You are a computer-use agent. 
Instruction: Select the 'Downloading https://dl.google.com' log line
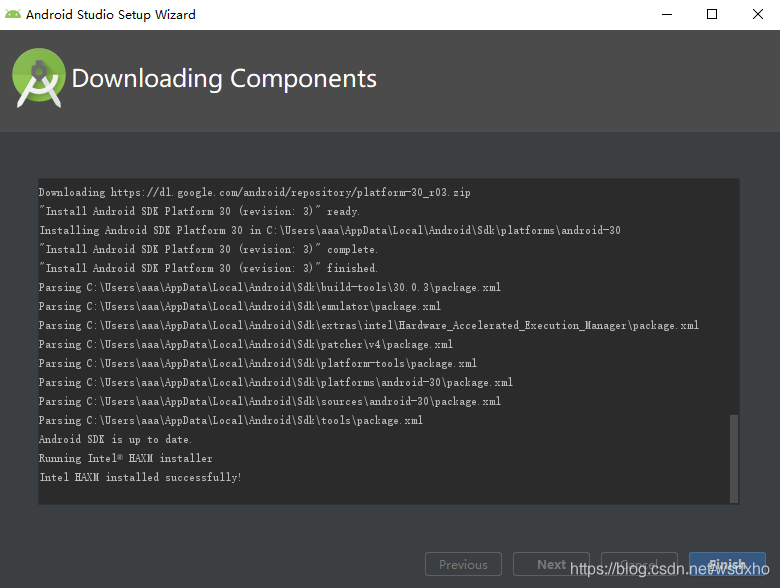(255, 192)
